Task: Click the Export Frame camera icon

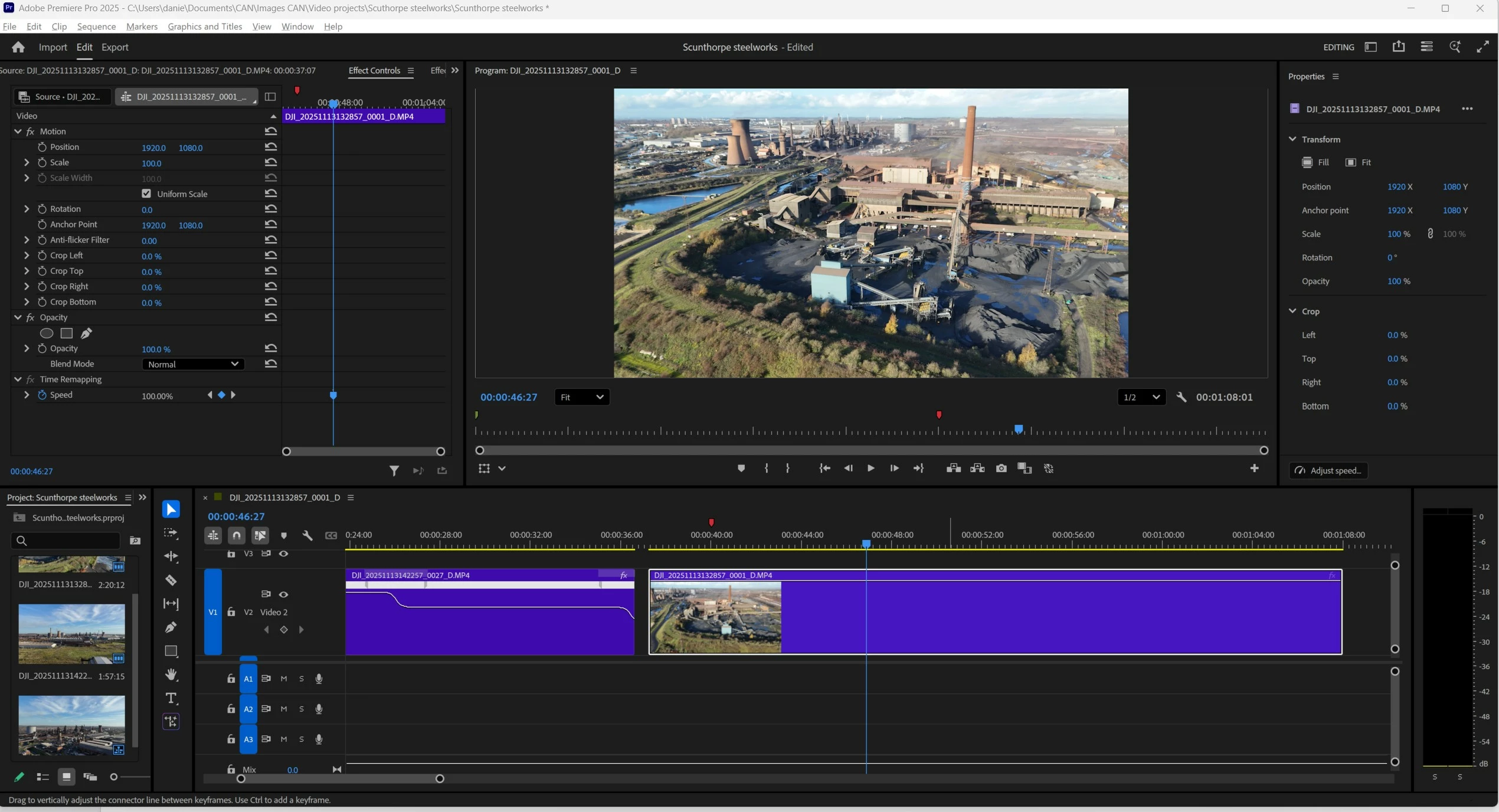Action: point(1001,469)
